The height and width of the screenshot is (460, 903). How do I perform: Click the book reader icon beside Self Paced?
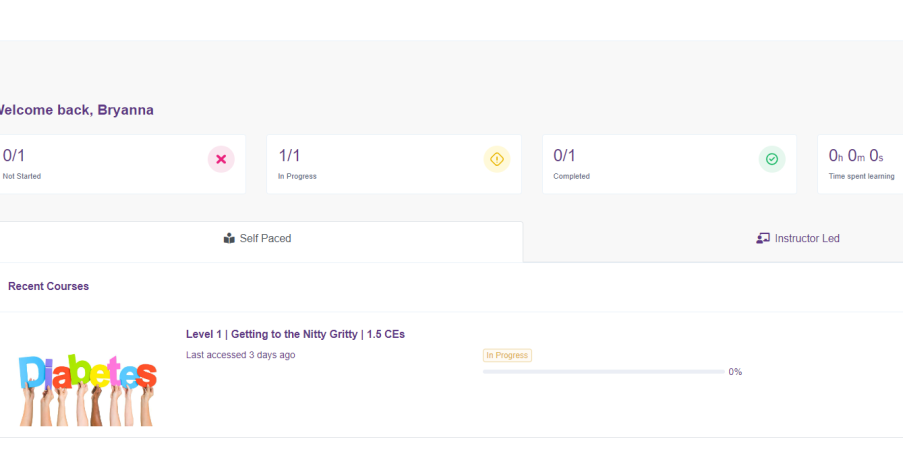[229, 239]
